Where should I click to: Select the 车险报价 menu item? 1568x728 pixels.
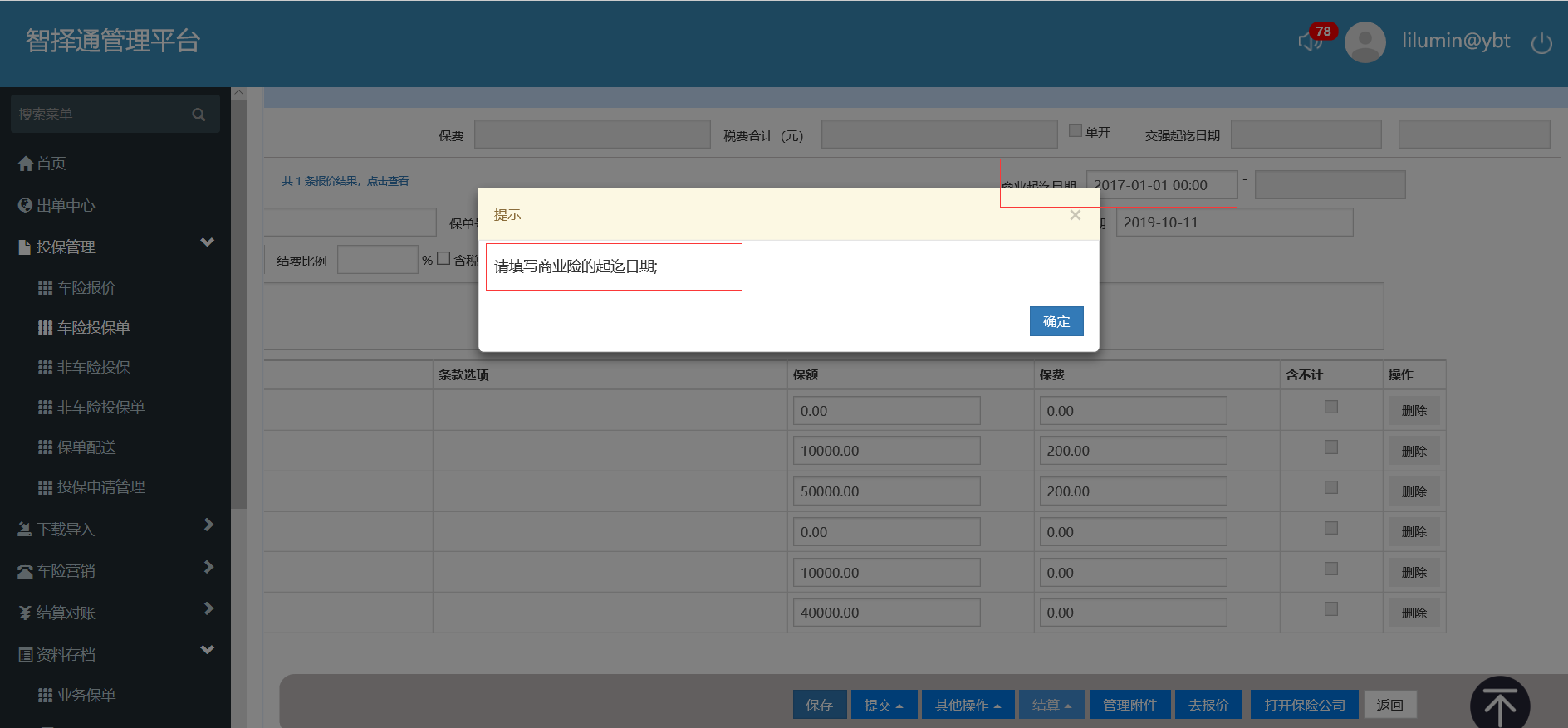86,287
